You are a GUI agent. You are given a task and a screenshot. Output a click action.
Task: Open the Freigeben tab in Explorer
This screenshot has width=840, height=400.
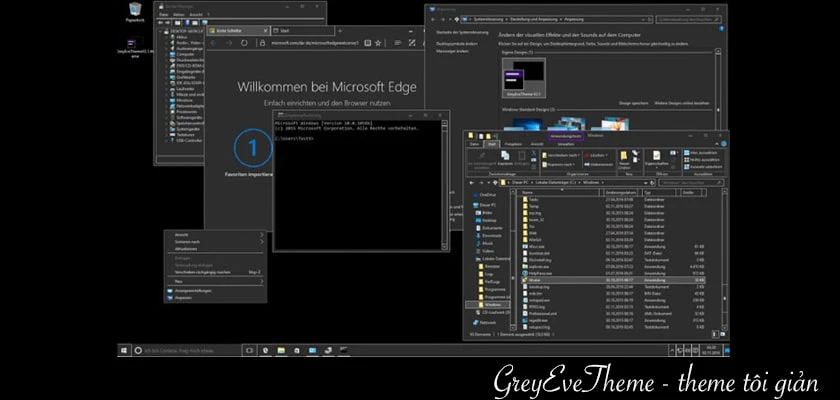tap(513, 144)
